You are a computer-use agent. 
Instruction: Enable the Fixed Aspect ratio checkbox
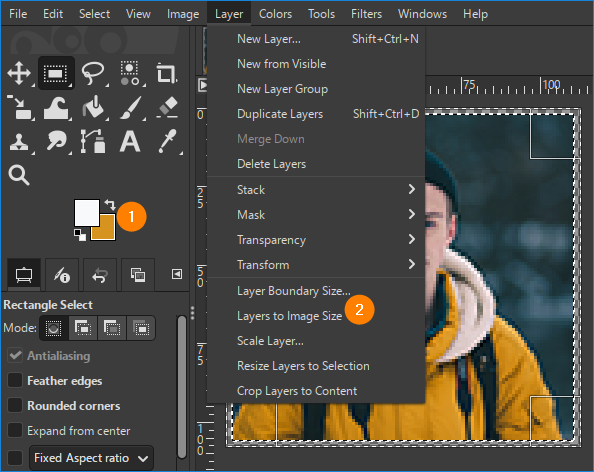15,458
